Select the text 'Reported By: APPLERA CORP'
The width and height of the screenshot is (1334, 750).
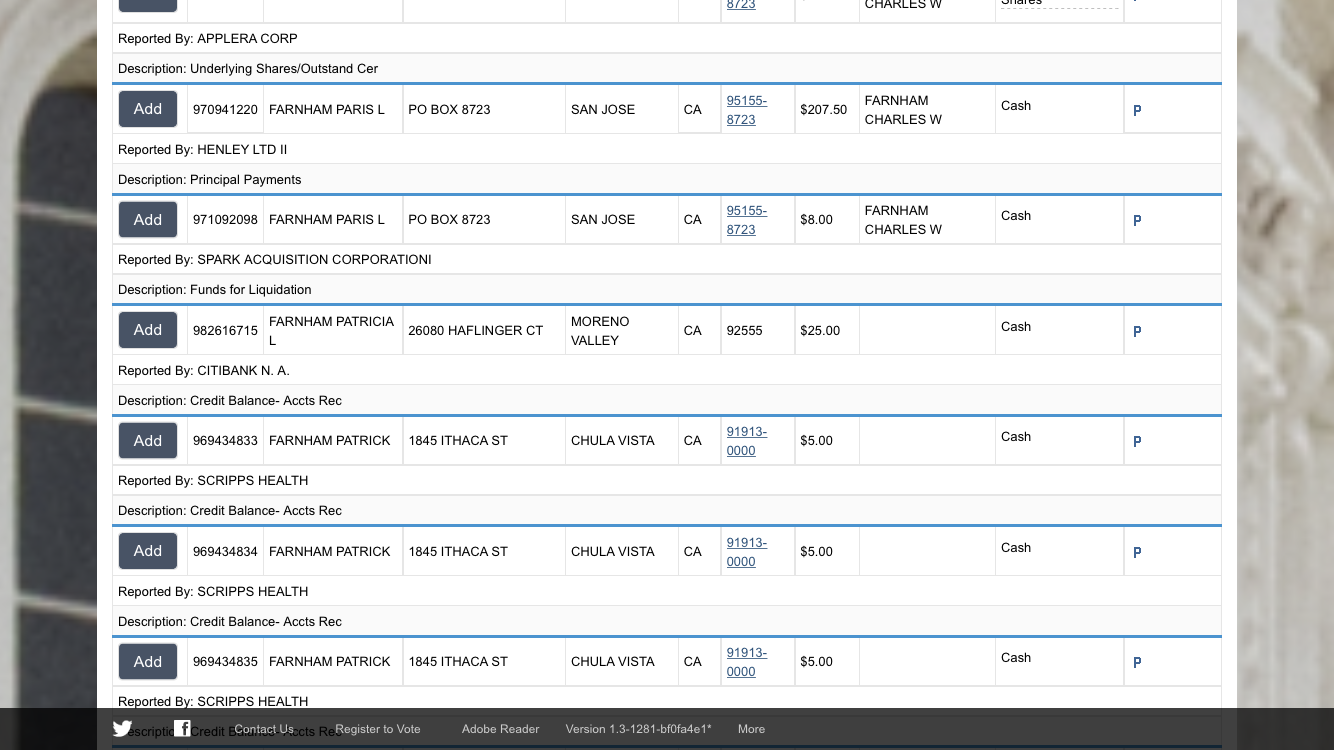pos(208,39)
